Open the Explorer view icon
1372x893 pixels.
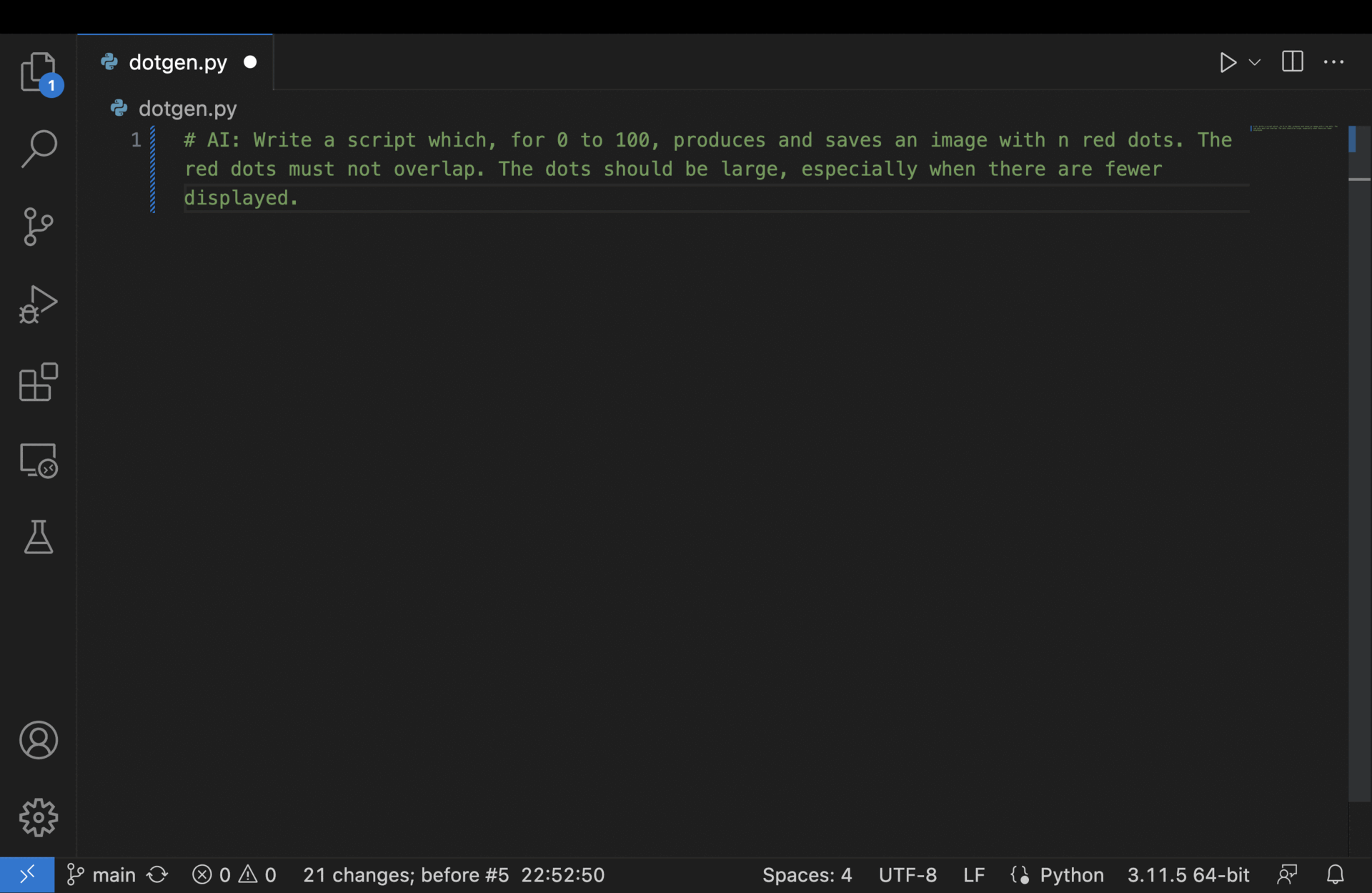pos(39,71)
